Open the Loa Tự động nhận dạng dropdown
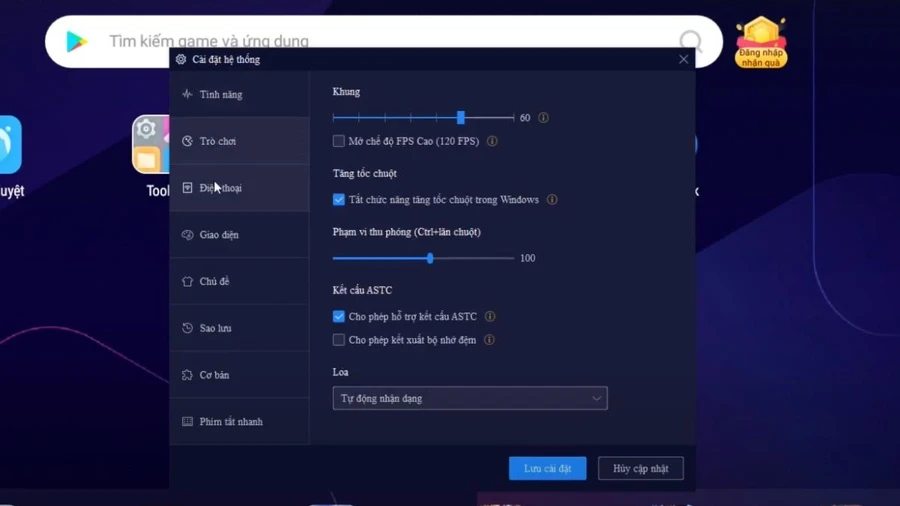The height and width of the screenshot is (506, 900). [x=470, y=398]
